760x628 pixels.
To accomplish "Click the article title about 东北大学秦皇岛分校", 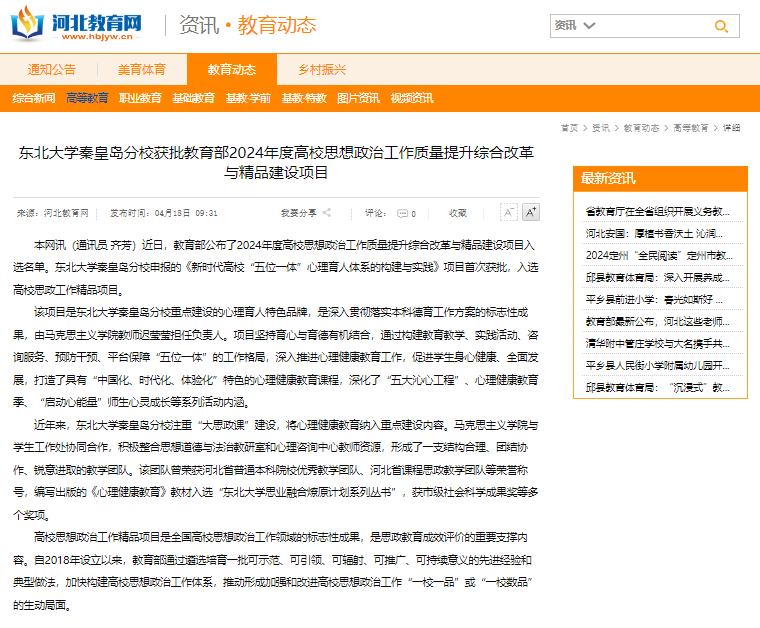I will (276, 162).
